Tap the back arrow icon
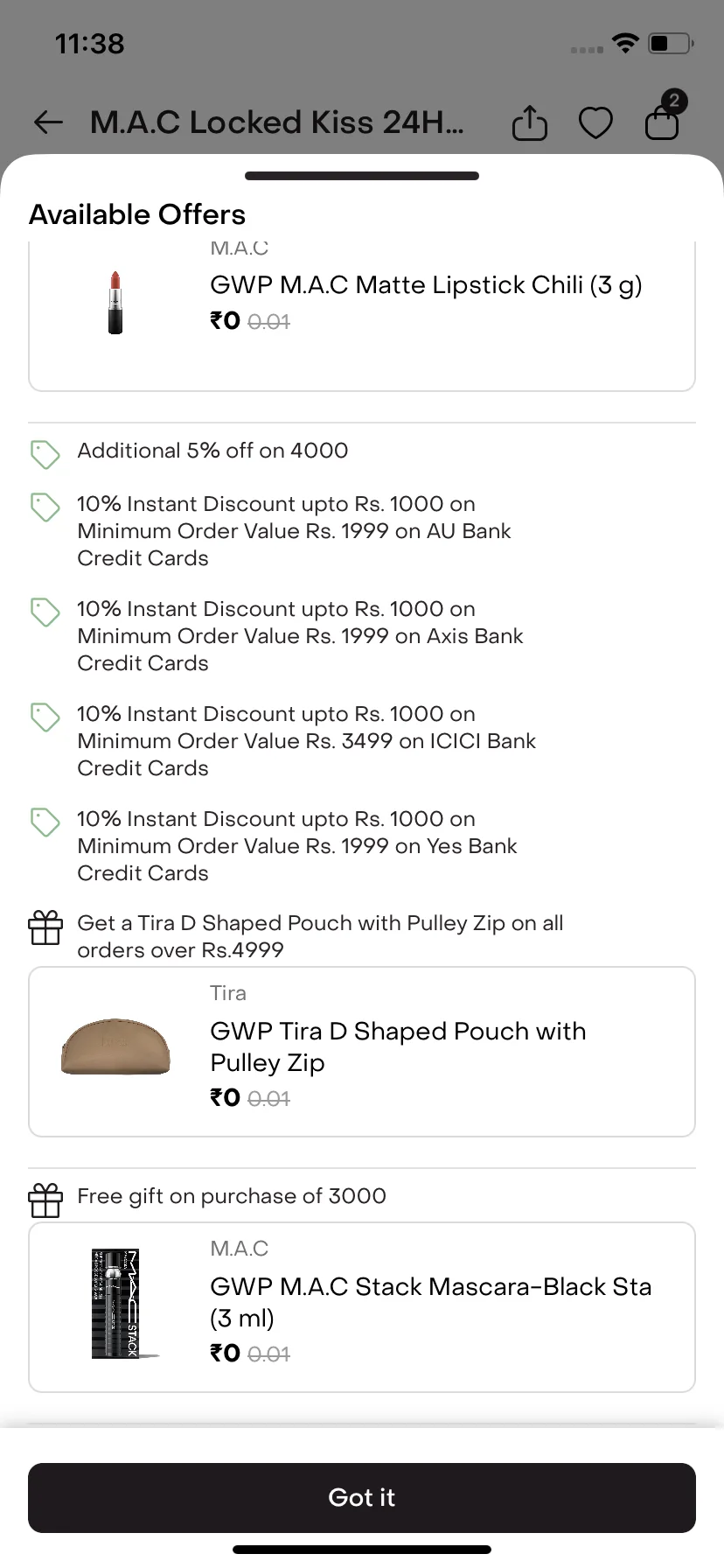The height and width of the screenshot is (1568, 724). pyautogui.click(x=48, y=122)
